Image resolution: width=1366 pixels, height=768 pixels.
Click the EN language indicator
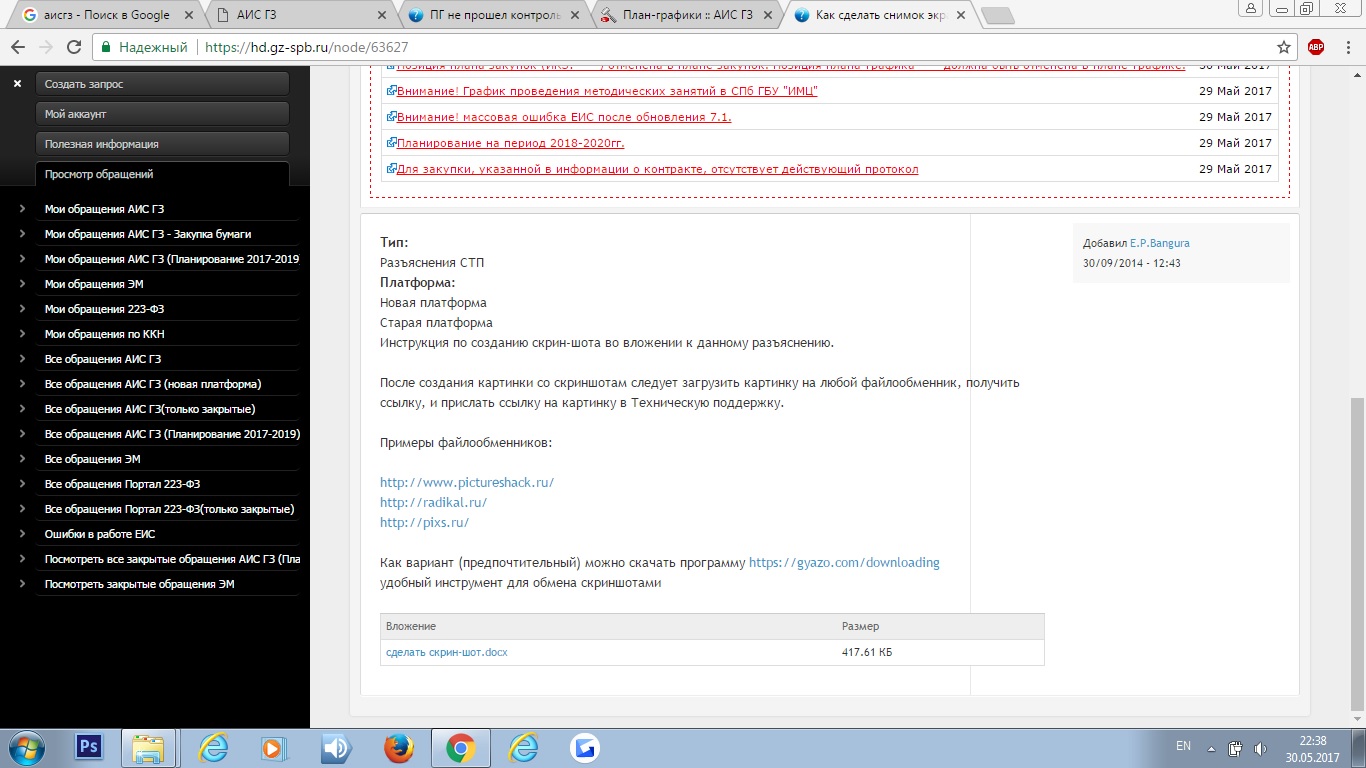click(1183, 746)
